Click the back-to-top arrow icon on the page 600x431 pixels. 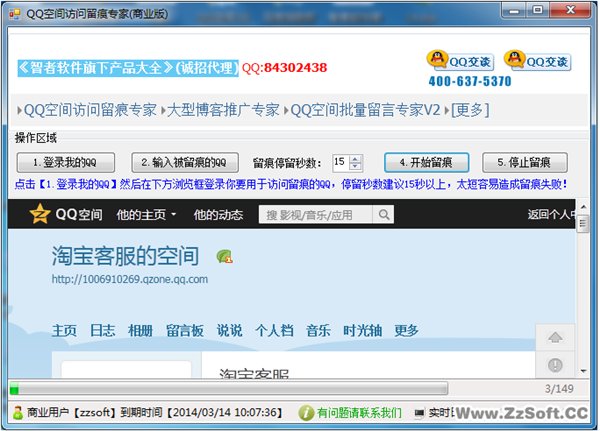coord(555,338)
